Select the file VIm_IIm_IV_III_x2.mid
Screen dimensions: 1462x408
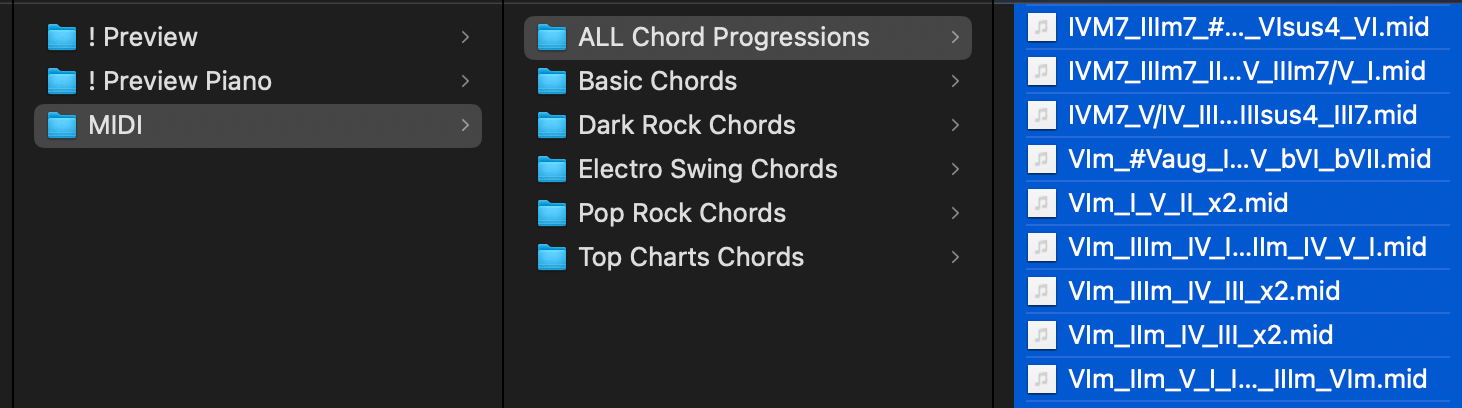1200,336
